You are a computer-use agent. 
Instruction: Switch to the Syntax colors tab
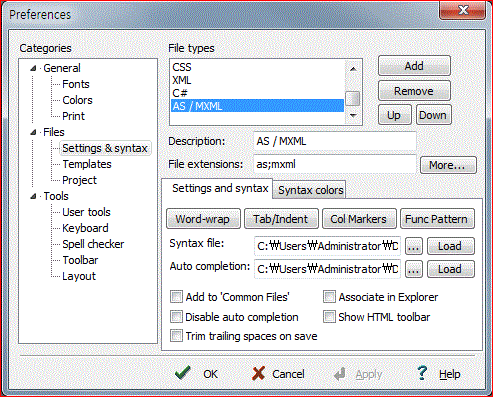pos(310,190)
